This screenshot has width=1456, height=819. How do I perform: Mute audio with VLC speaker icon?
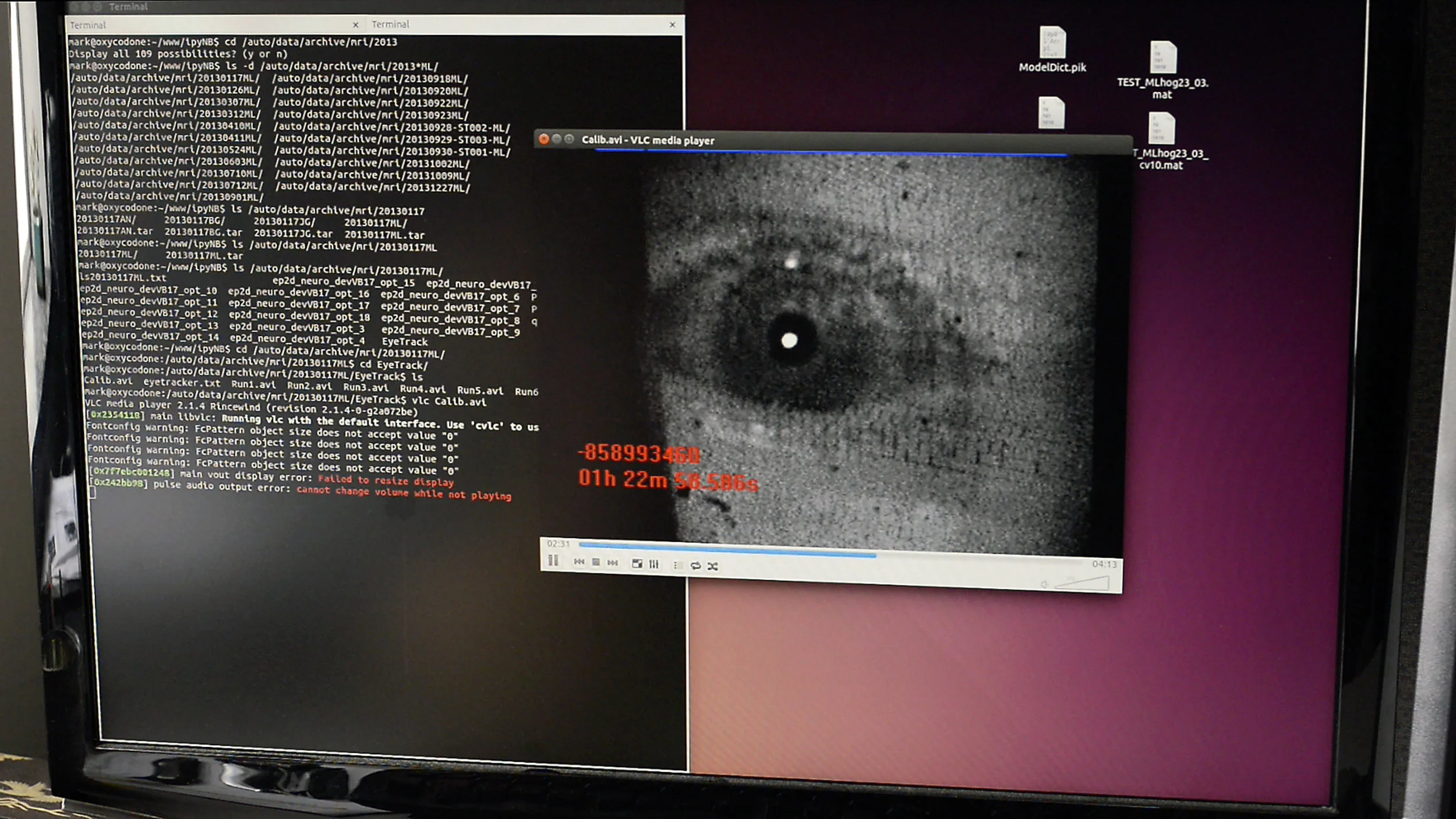click(1044, 584)
